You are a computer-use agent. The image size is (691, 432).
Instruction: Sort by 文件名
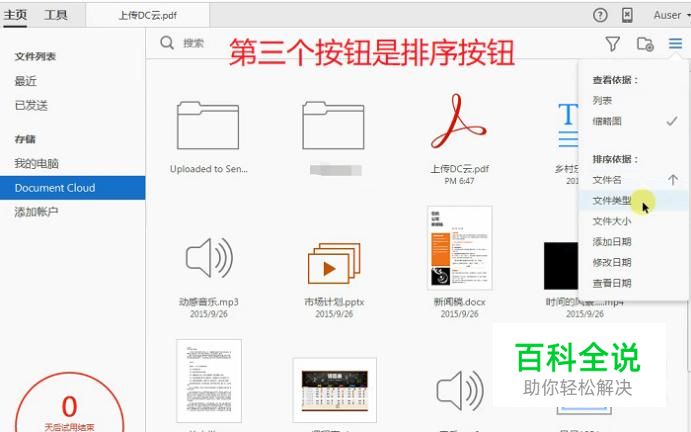(607, 180)
